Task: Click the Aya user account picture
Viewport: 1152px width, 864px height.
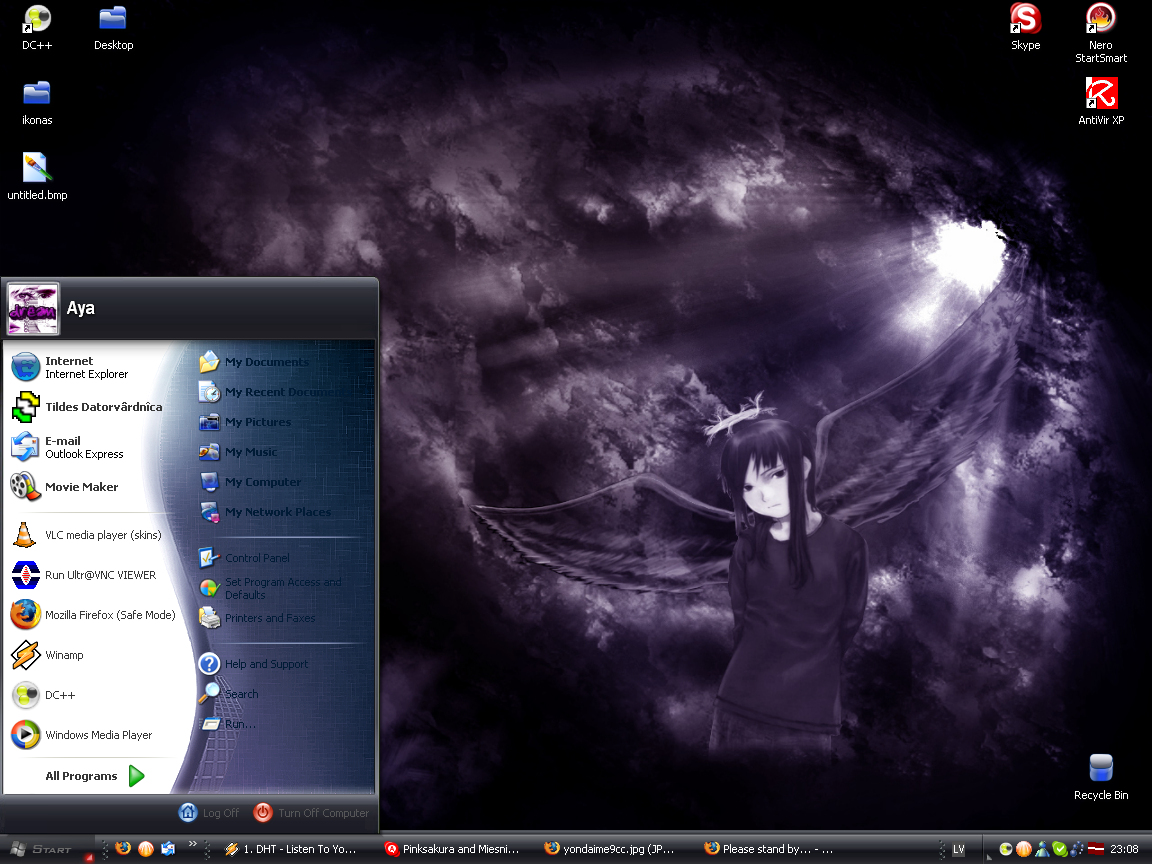Action: 32,309
